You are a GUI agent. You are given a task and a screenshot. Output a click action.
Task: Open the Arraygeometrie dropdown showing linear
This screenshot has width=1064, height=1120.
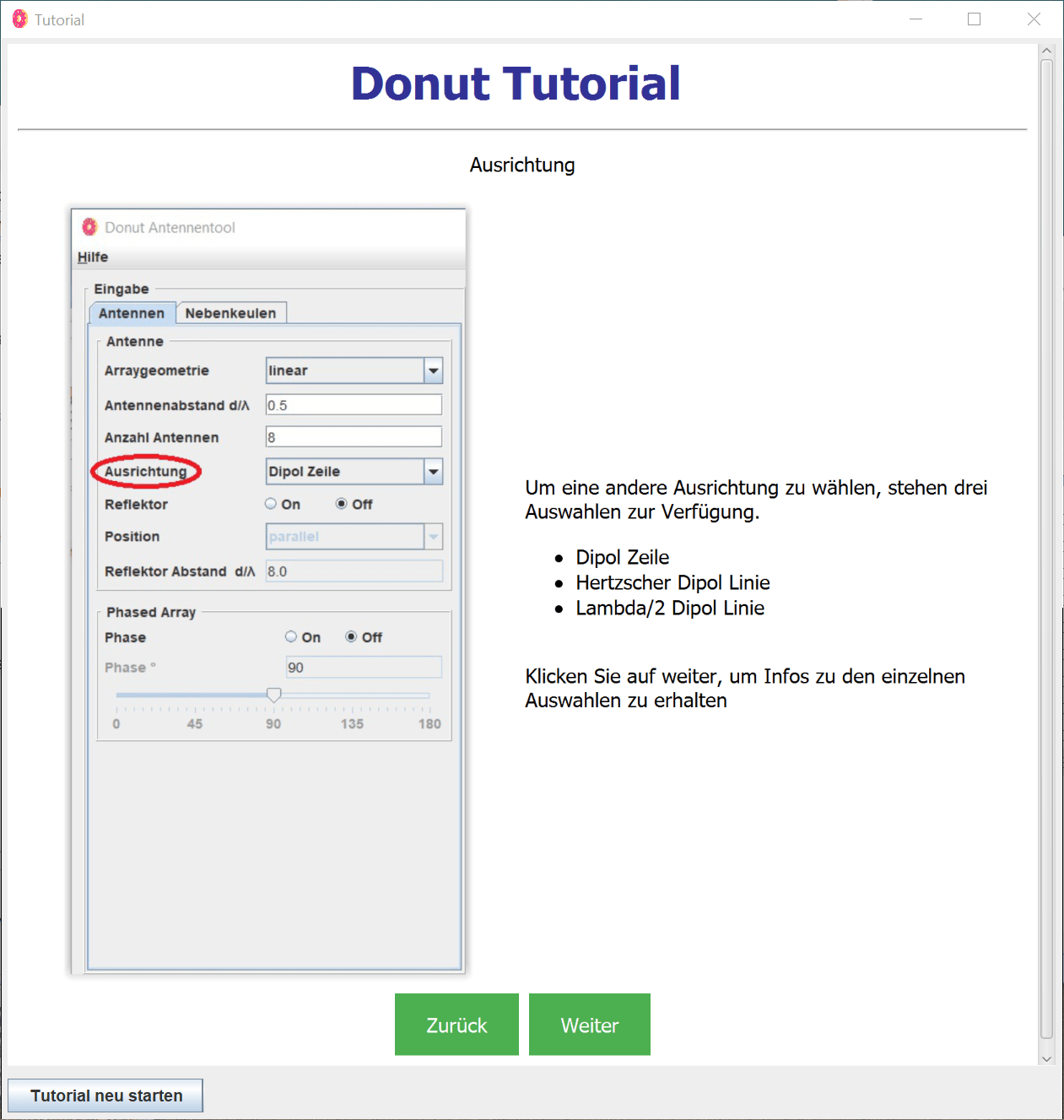[x=433, y=371]
